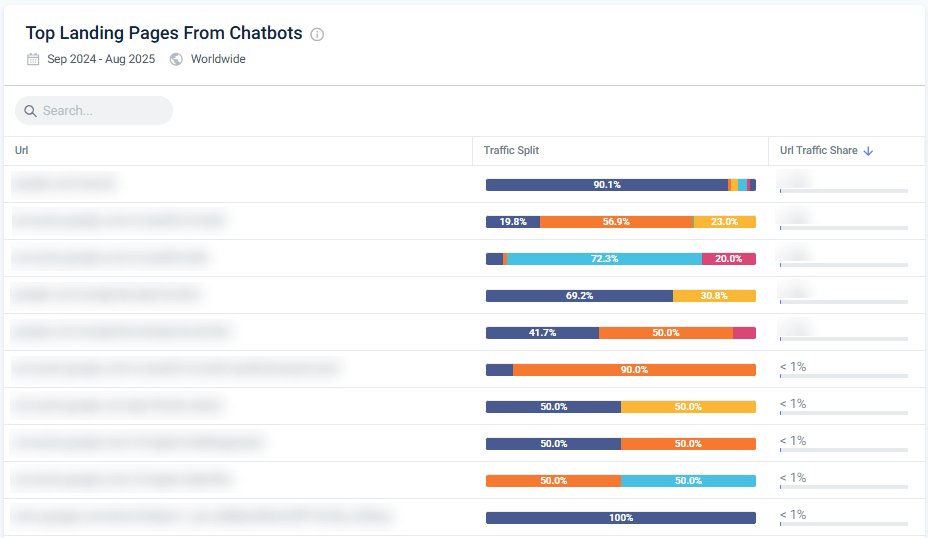Open the Sep 2024 - Aug 2025 date range
The height and width of the screenshot is (538, 929).
point(101,59)
